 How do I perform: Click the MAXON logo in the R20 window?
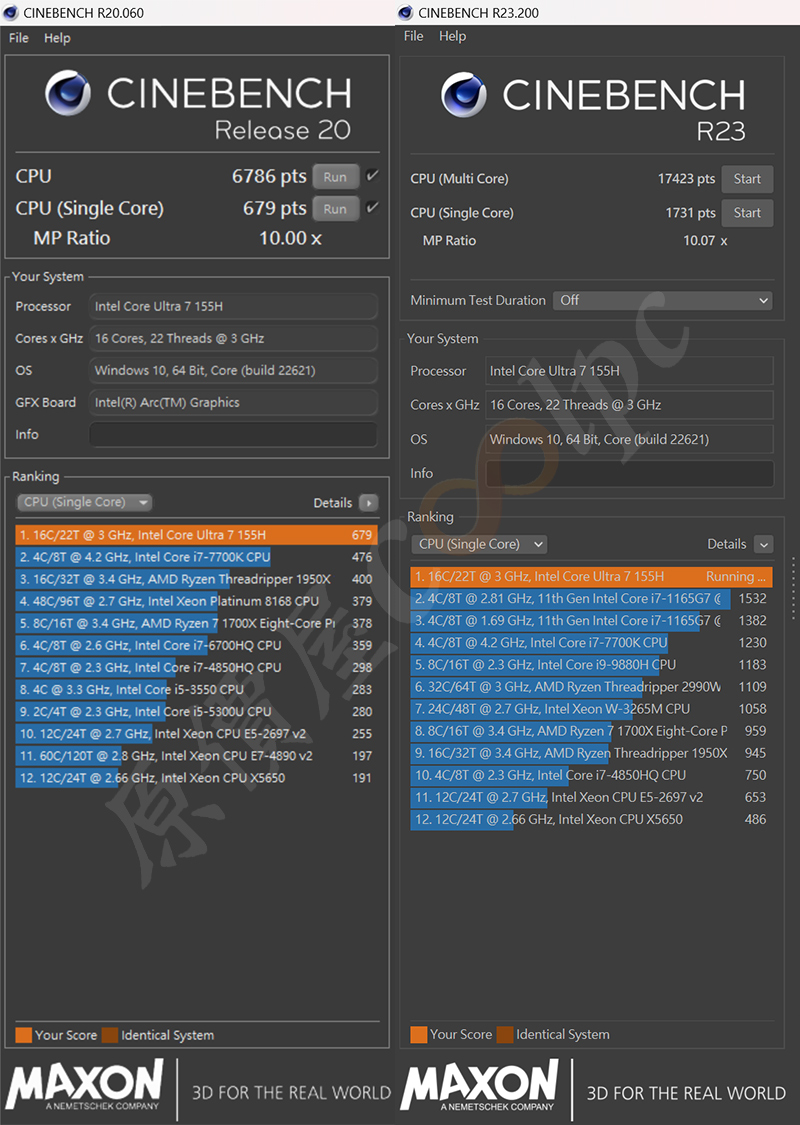[85, 1086]
